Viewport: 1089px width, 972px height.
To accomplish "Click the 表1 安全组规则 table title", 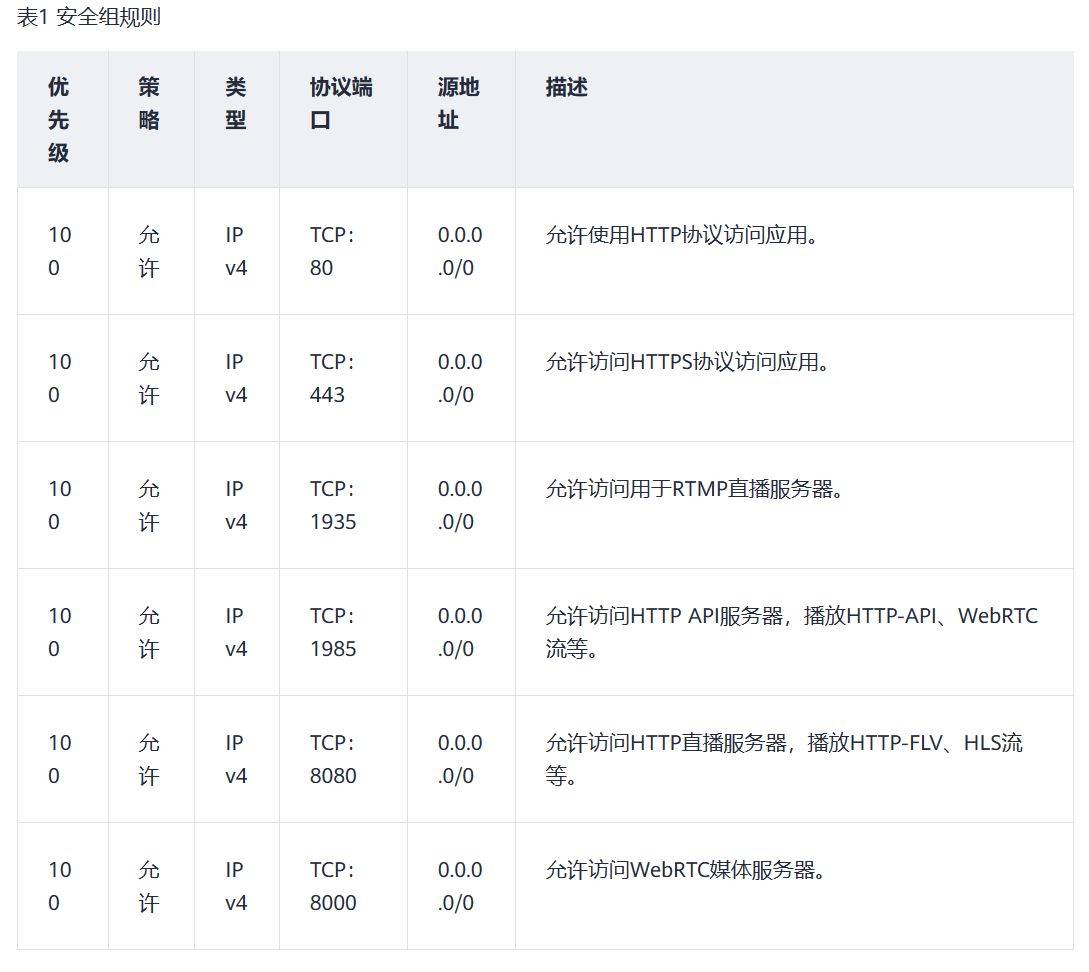I will [89, 18].
